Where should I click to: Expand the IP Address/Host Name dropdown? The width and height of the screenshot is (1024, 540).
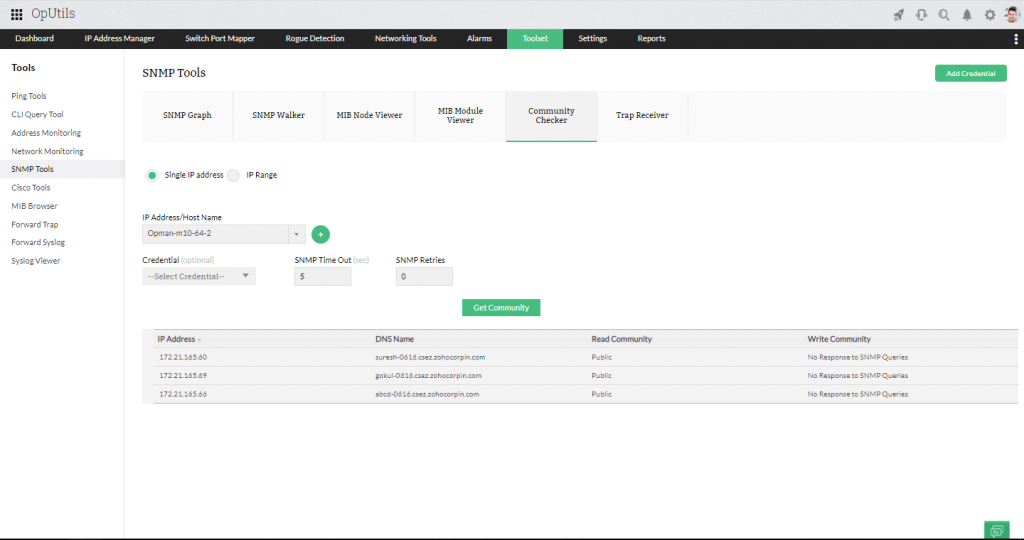296,234
